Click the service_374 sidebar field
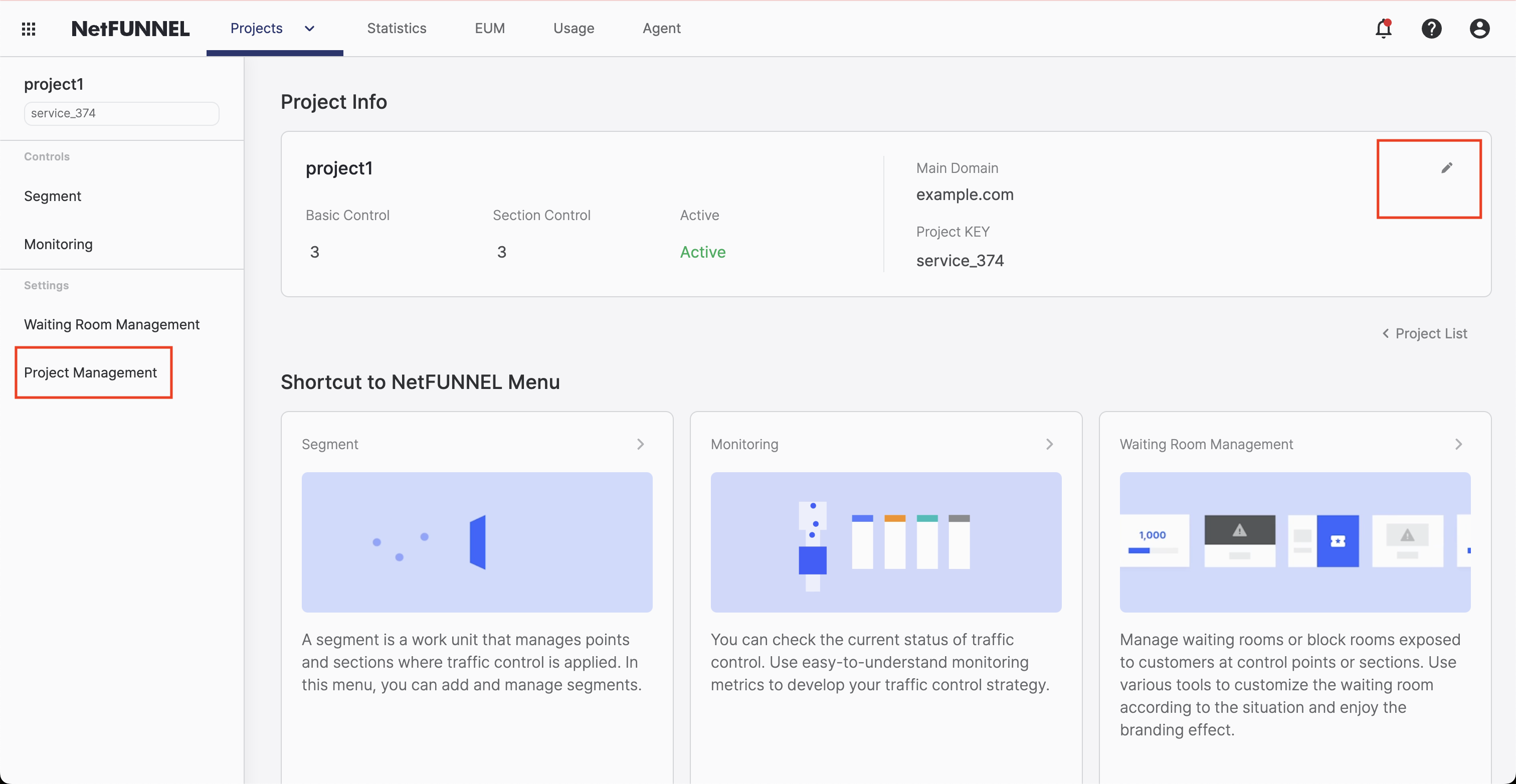The width and height of the screenshot is (1516, 784). [x=121, y=113]
